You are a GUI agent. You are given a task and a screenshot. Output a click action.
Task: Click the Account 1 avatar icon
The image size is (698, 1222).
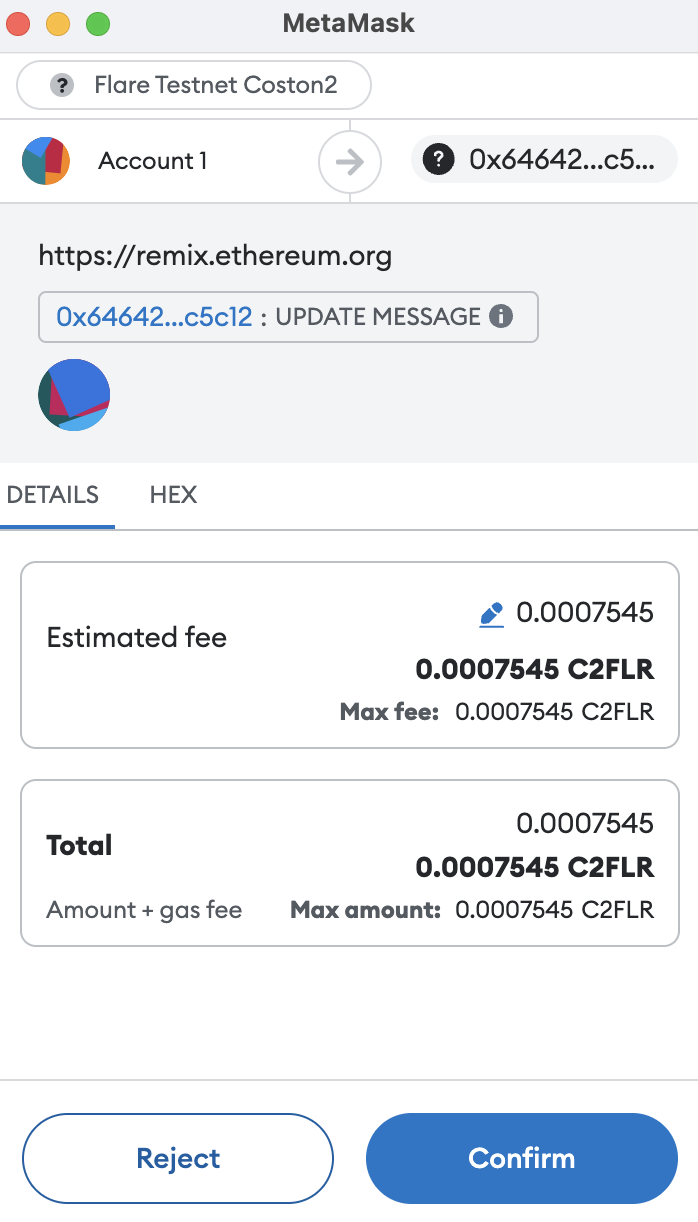pos(46,161)
